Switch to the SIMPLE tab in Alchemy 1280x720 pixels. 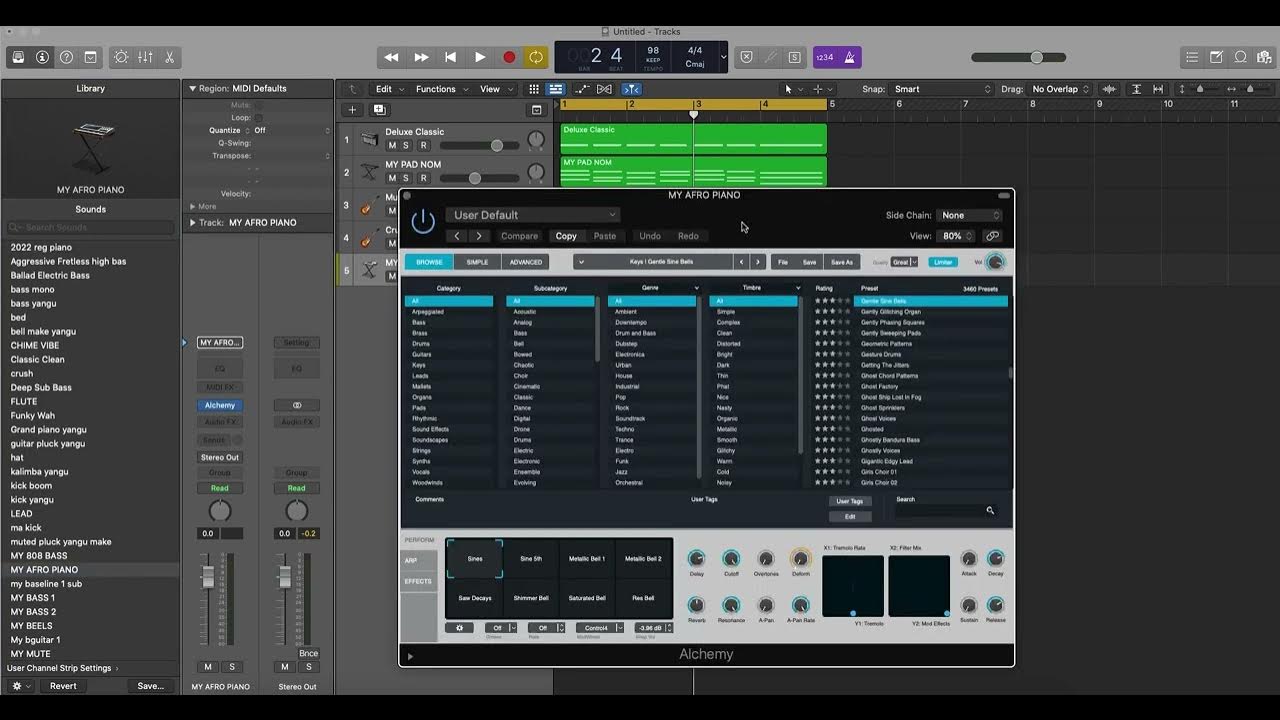[477, 262]
